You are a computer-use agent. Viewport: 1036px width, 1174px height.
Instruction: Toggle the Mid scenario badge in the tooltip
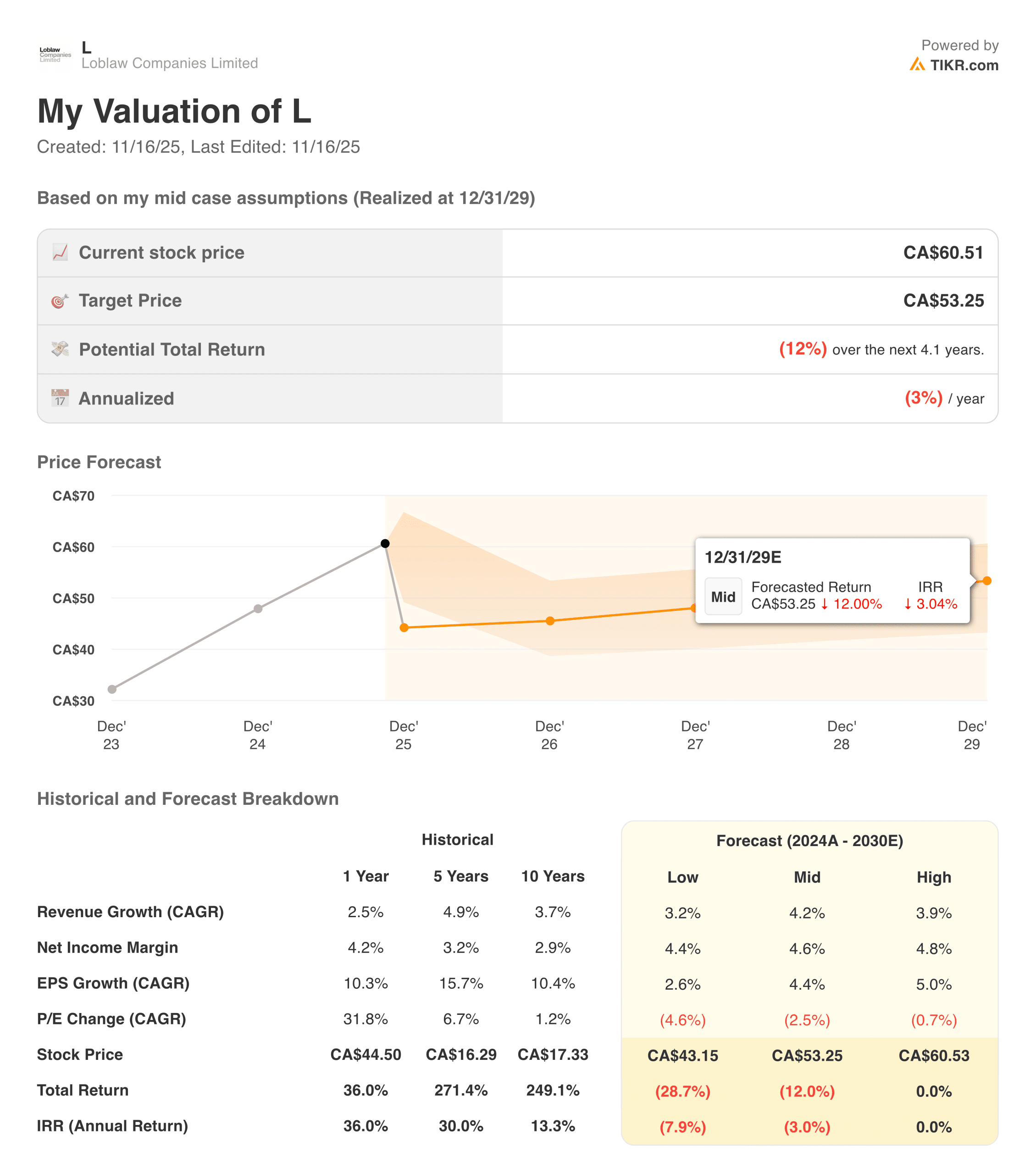[723, 596]
